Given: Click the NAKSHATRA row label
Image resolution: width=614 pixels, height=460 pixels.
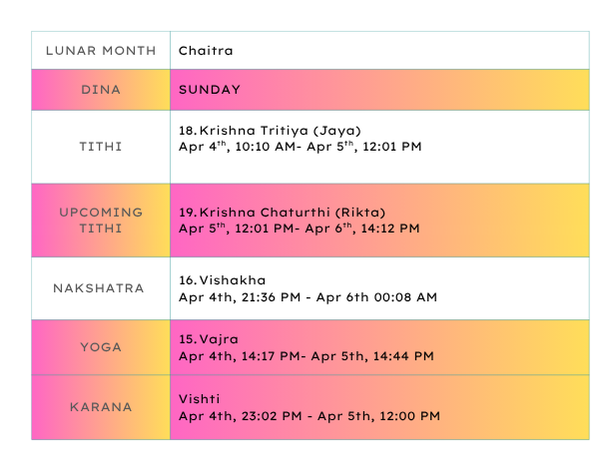Looking at the screenshot, I should pos(100,288).
